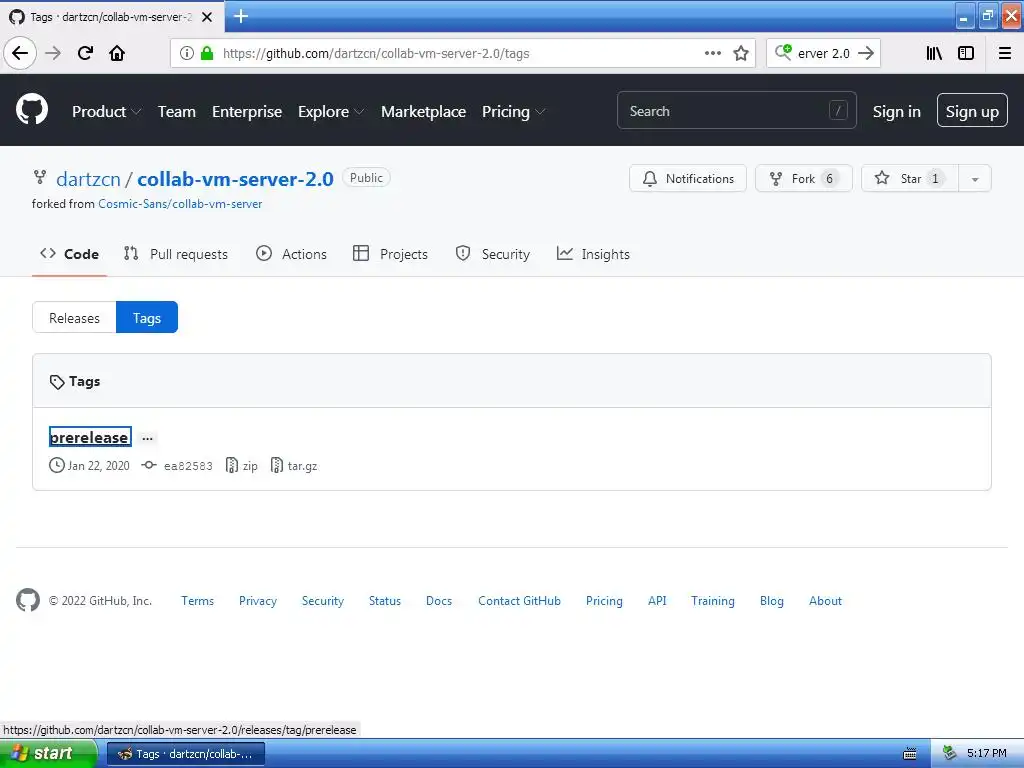Click the keyboard icon in the system tray
Screen dimensions: 1024x768
pos(910,754)
